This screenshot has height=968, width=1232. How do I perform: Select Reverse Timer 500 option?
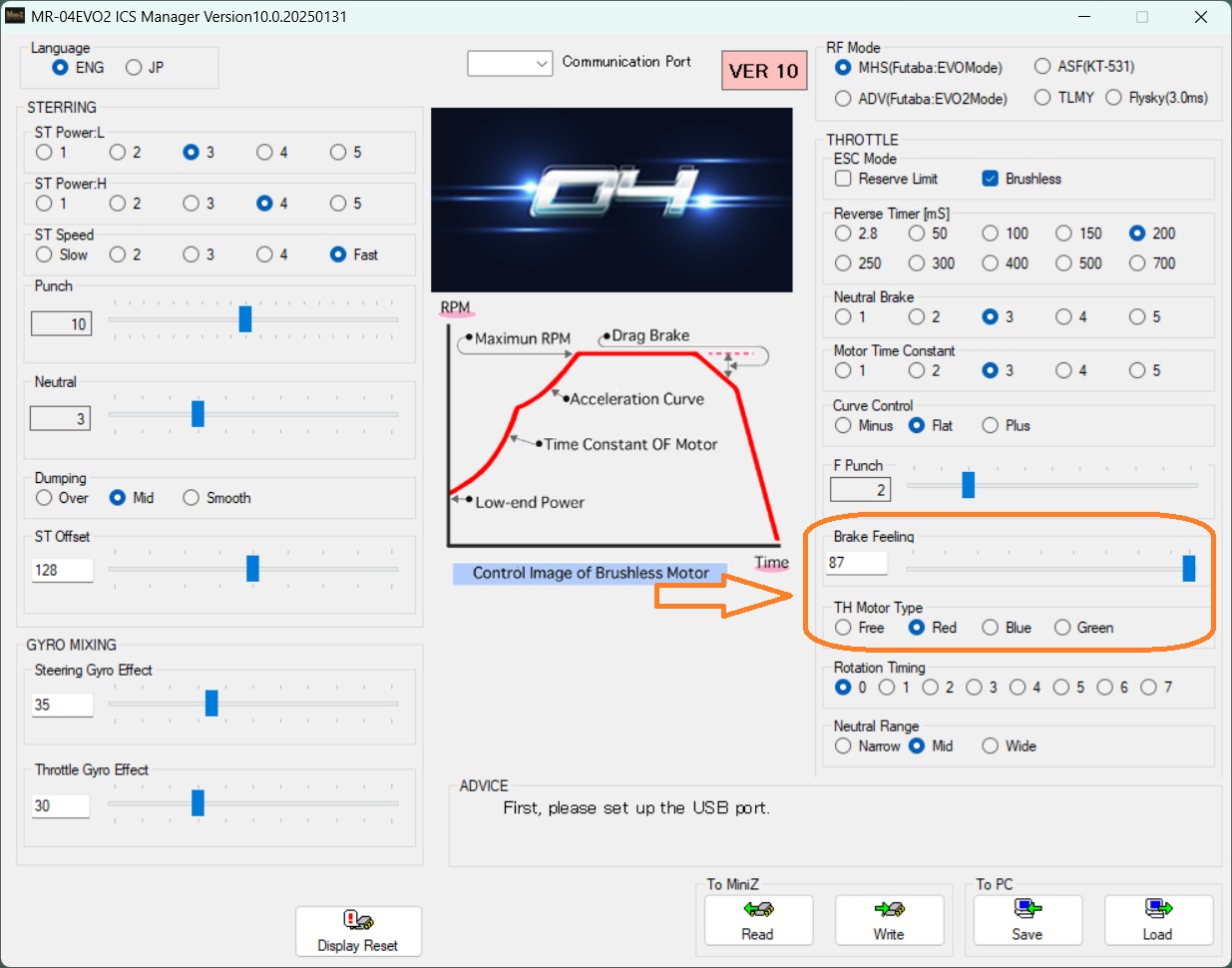point(1064,263)
